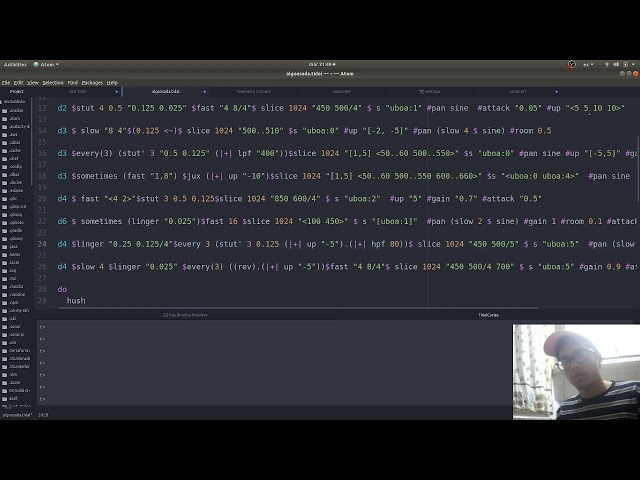Image resolution: width=640 pixels, height=480 pixels.
Task: Open the View menu
Action: [x=33, y=82]
